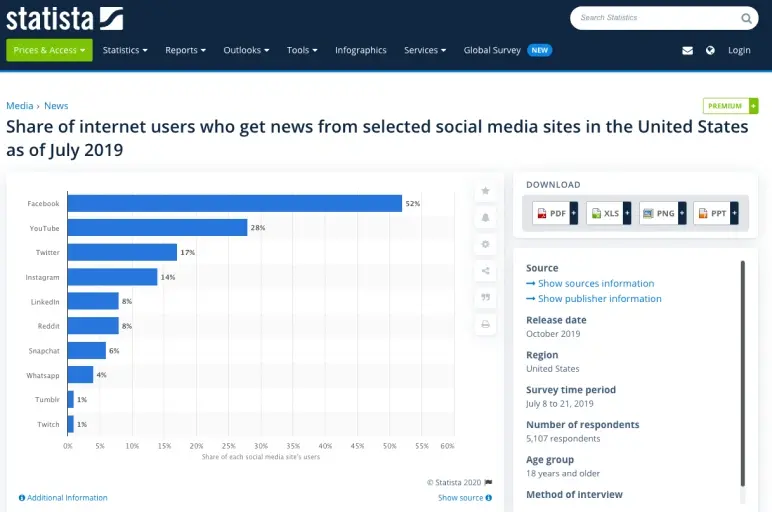Click the plus on the PPT button
Image resolution: width=772 pixels, height=512 pixels.
coord(734,213)
